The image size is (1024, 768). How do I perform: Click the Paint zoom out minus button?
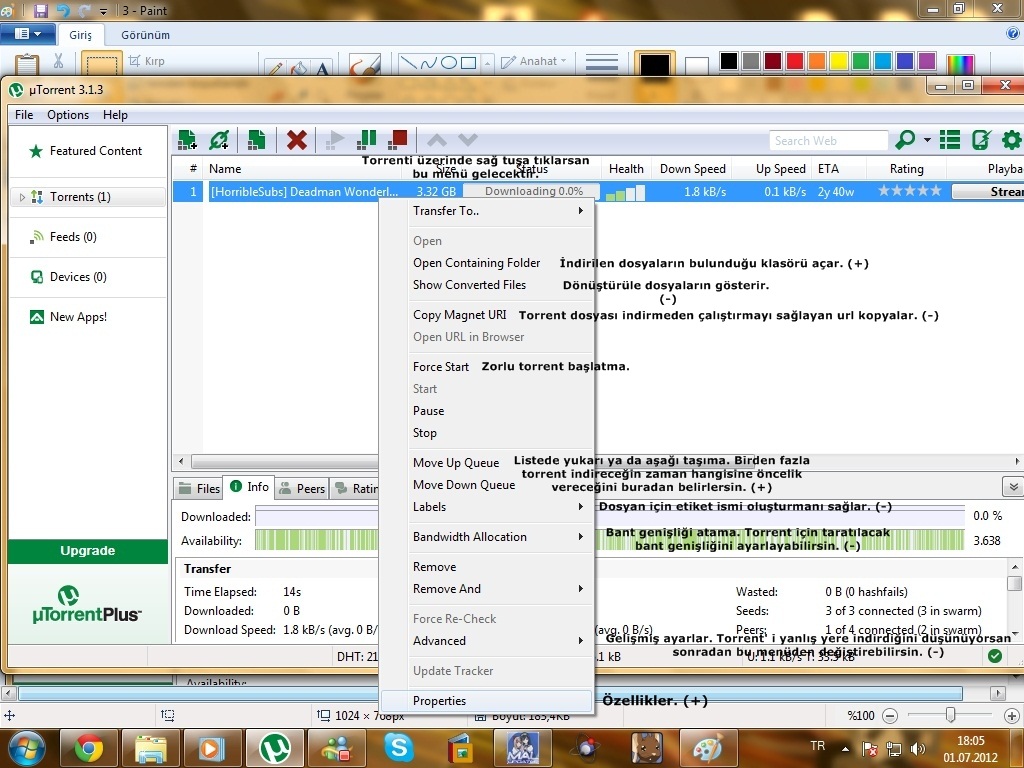[890, 716]
